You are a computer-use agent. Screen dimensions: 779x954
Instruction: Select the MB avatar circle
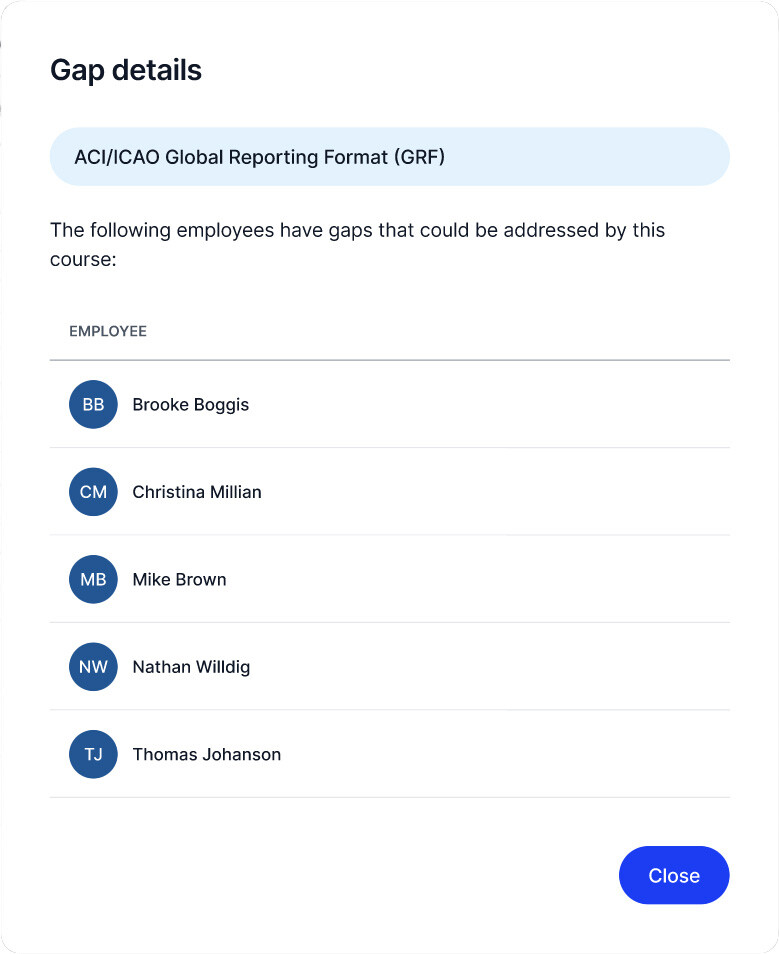(x=93, y=580)
